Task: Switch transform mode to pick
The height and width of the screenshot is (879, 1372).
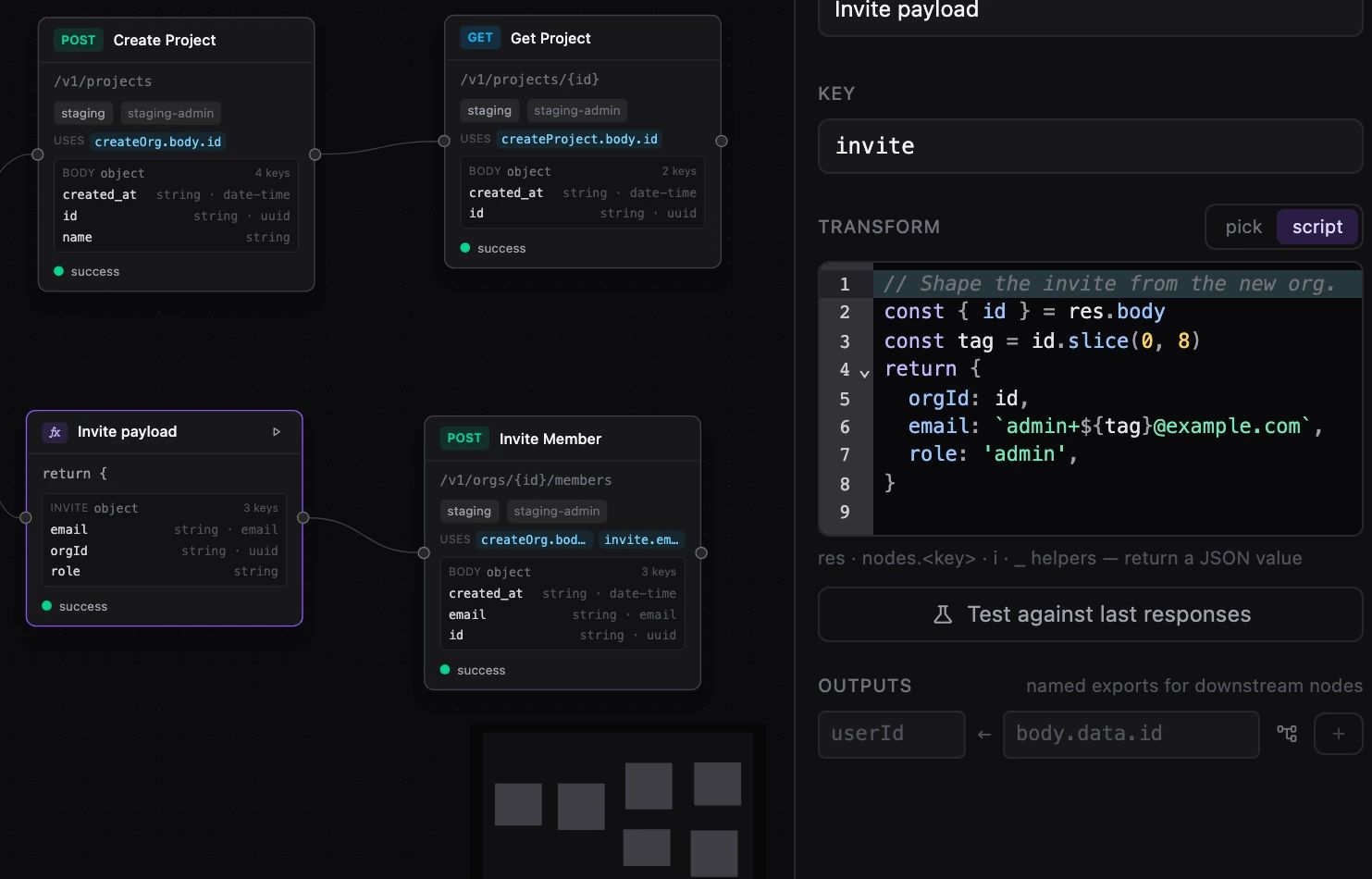Action: click(x=1242, y=227)
